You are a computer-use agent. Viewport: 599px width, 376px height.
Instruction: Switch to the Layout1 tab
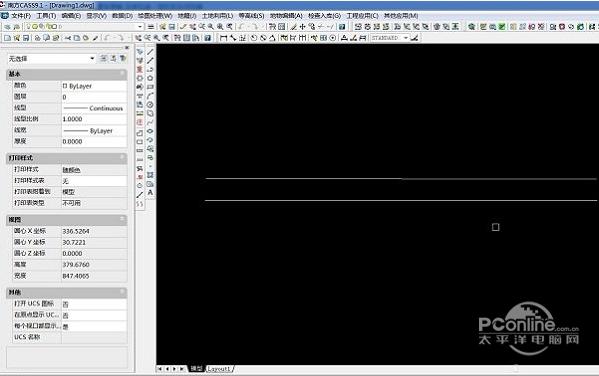pyautogui.click(x=219, y=369)
